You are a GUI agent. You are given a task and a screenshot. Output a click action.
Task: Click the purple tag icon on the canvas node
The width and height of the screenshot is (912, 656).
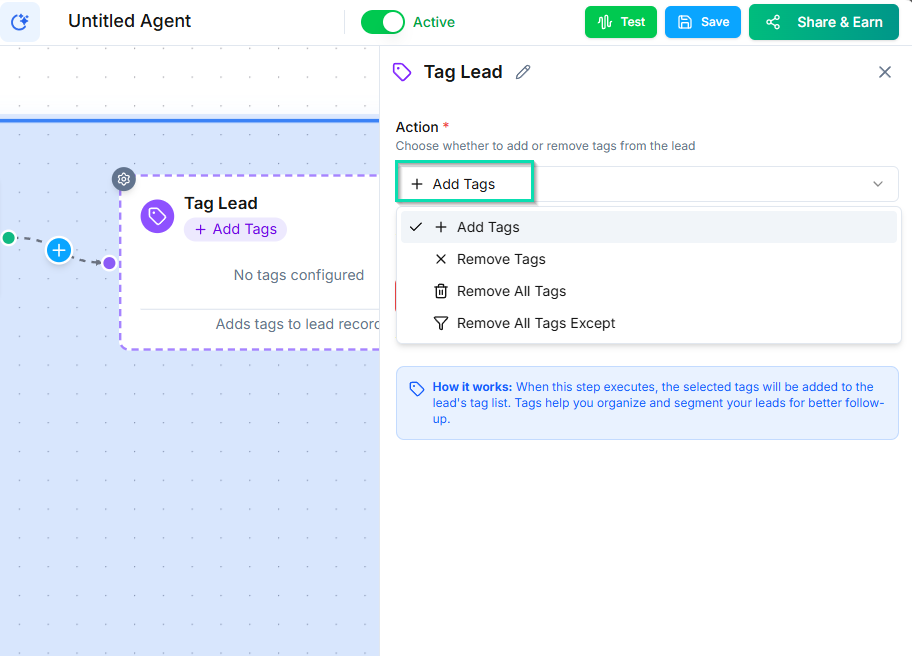click(157, 216)
